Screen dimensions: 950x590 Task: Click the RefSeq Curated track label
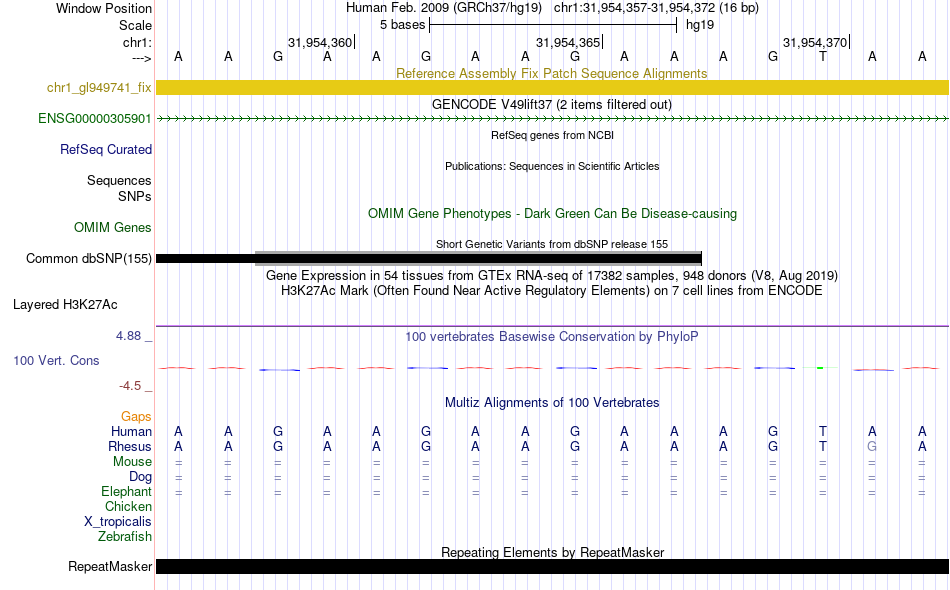click(x=106, y=149)
